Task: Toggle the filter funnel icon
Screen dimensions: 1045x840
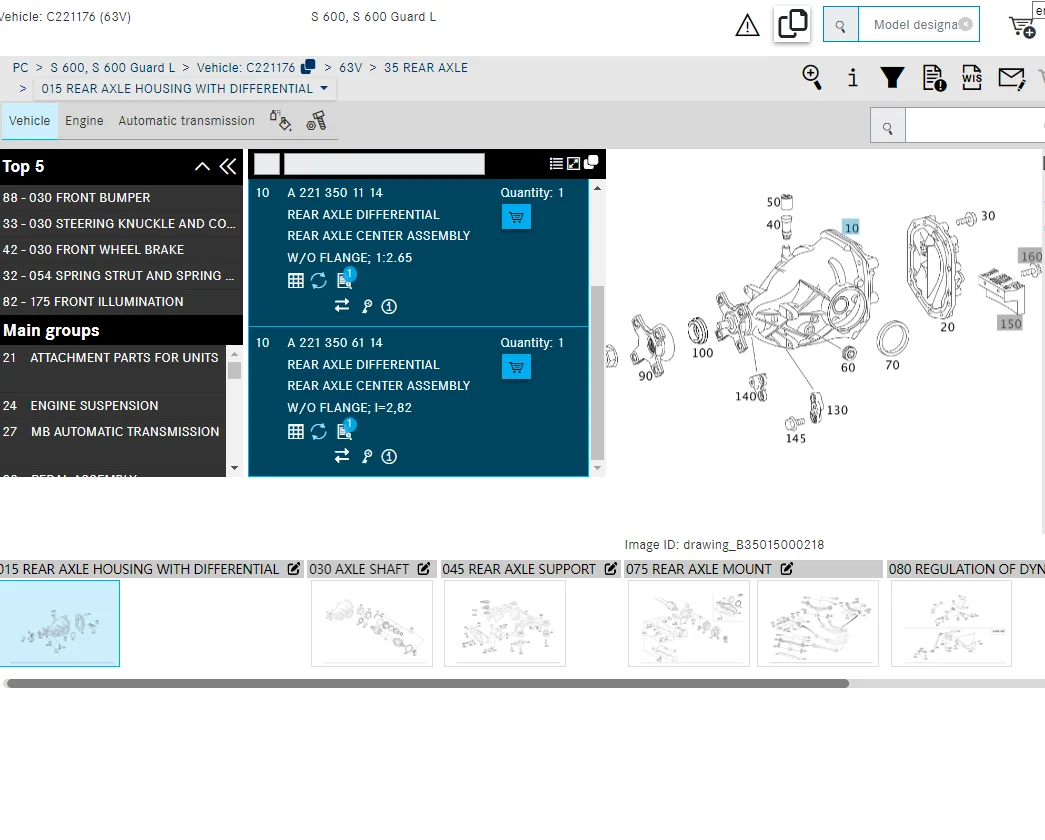Action: [x=892, y=77]
